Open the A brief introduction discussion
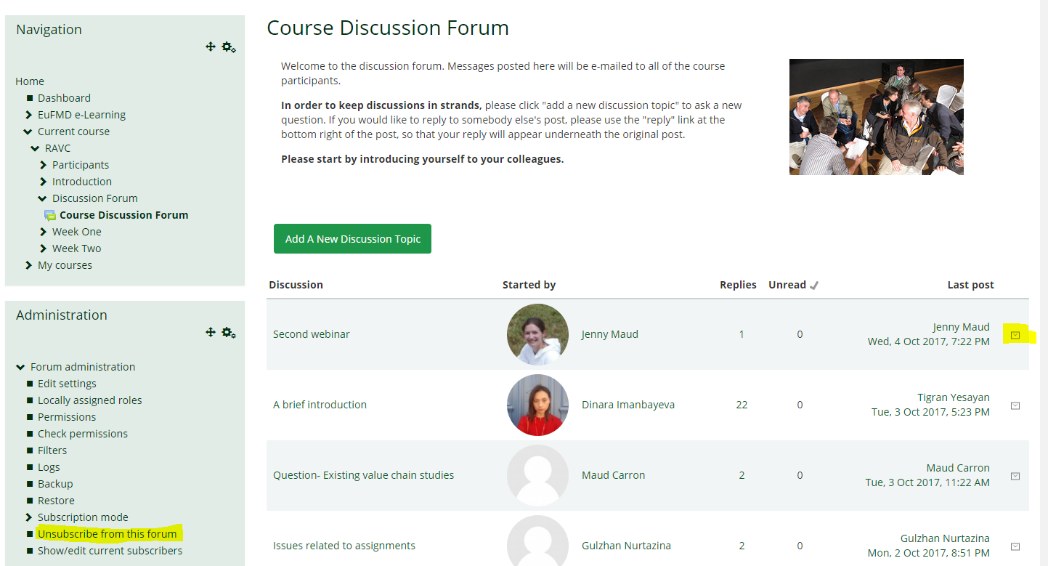The height and width of the screenshot is (566, 1048). [x=319, y=405]
